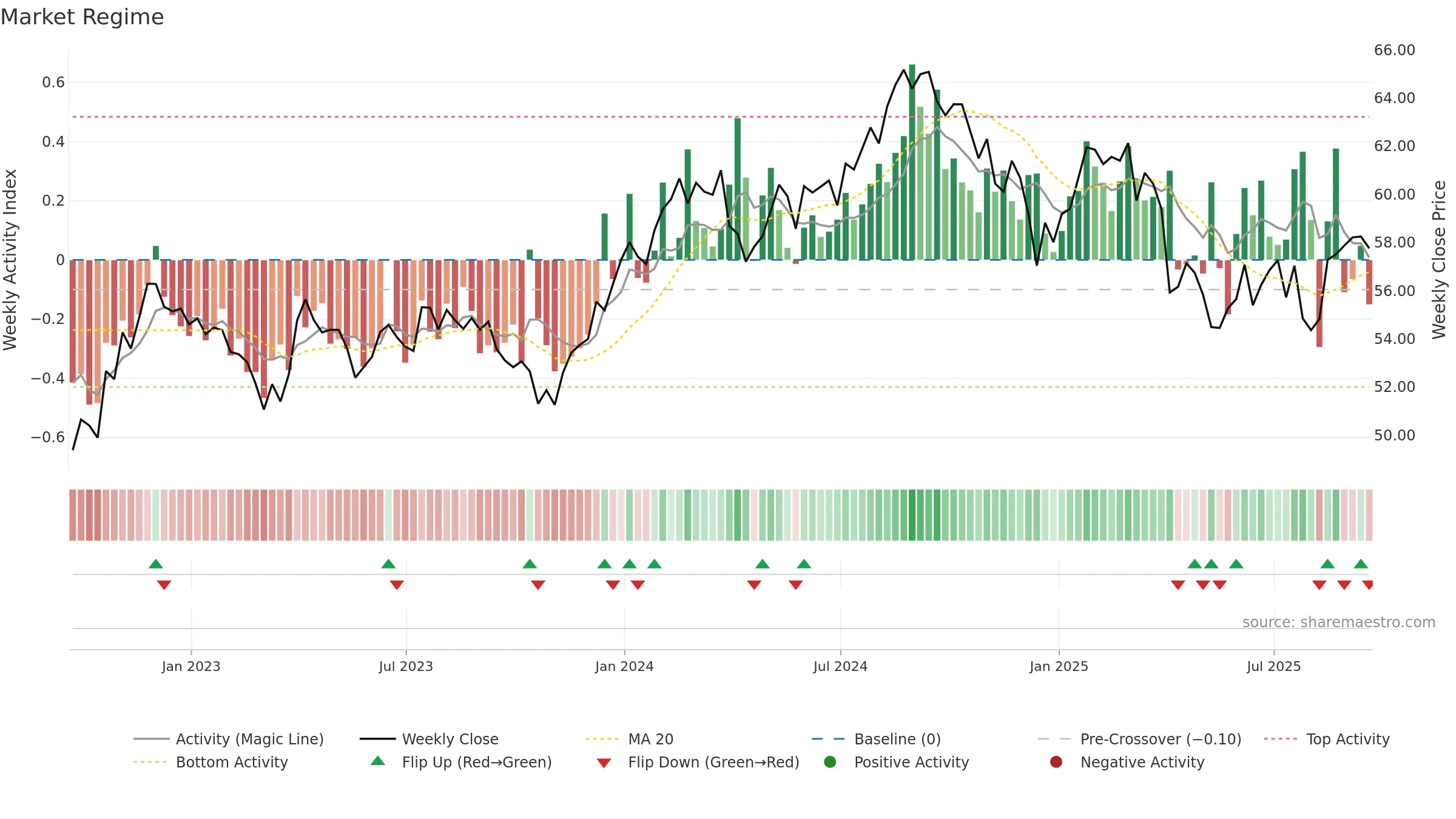
Task: Click the Jan 2025 axis label
Action: tap(1059, 666)
